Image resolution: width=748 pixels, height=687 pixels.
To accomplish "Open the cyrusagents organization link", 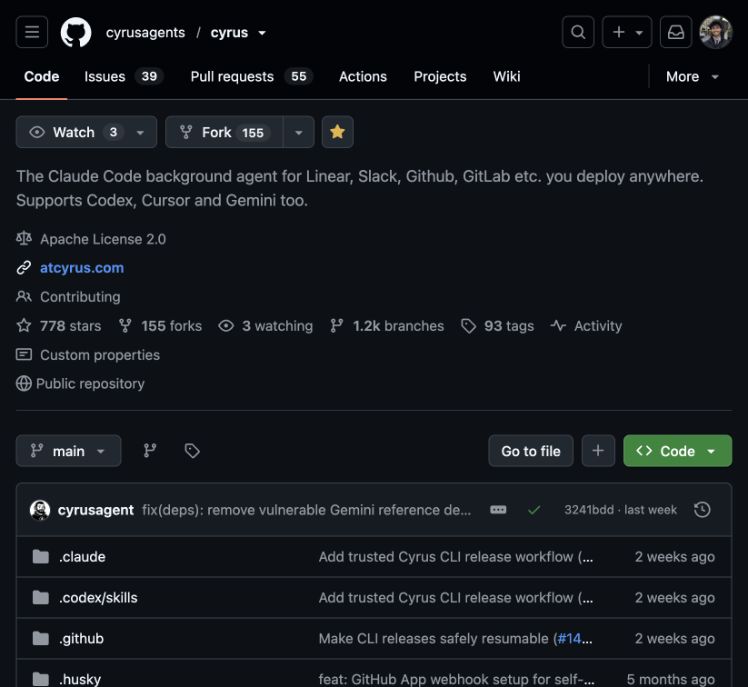I will 145,32.
